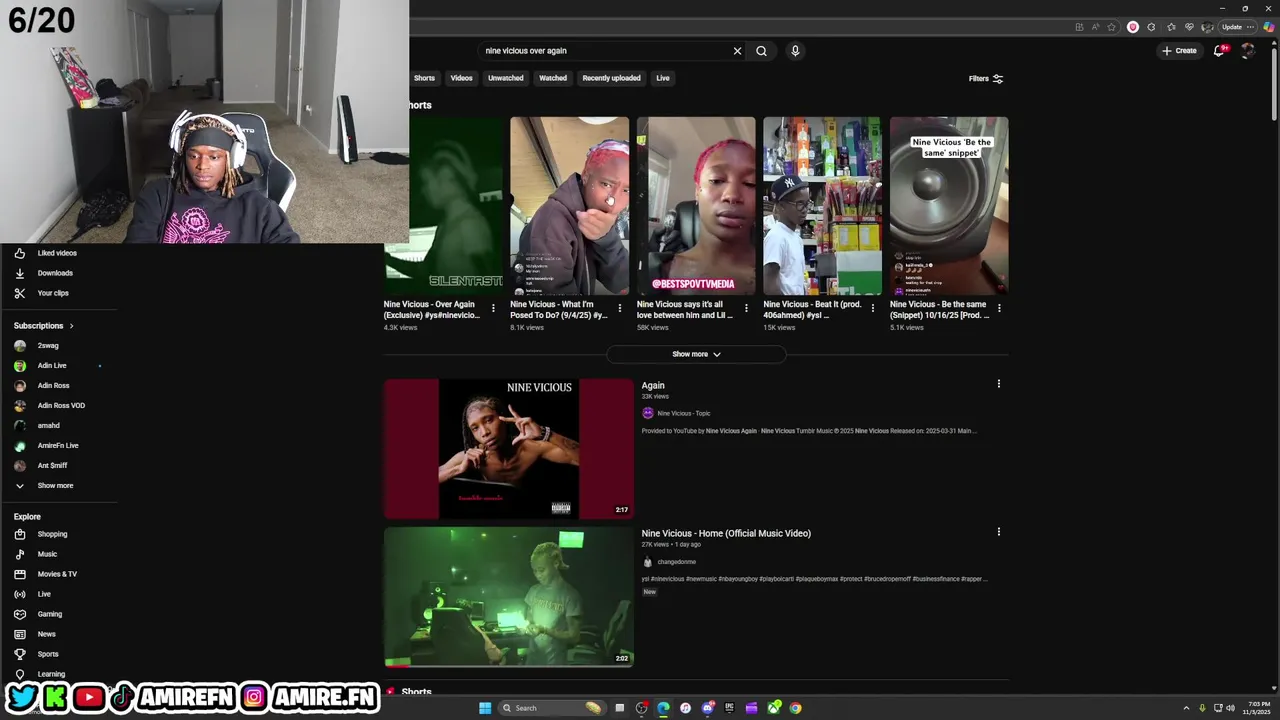1280x720 pixels.
Task: Click the browser Update button
Action: click(x=1232, y=27)
